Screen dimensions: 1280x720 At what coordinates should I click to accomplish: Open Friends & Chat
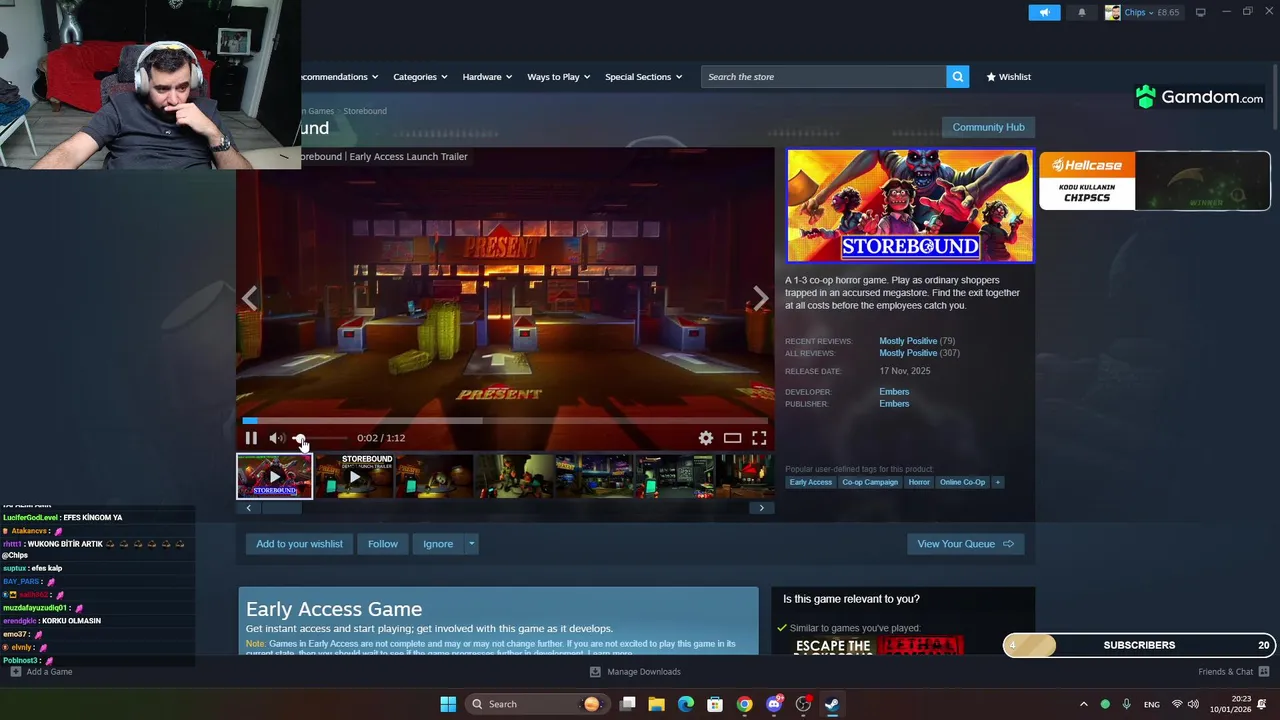(x=1232, y=672)
